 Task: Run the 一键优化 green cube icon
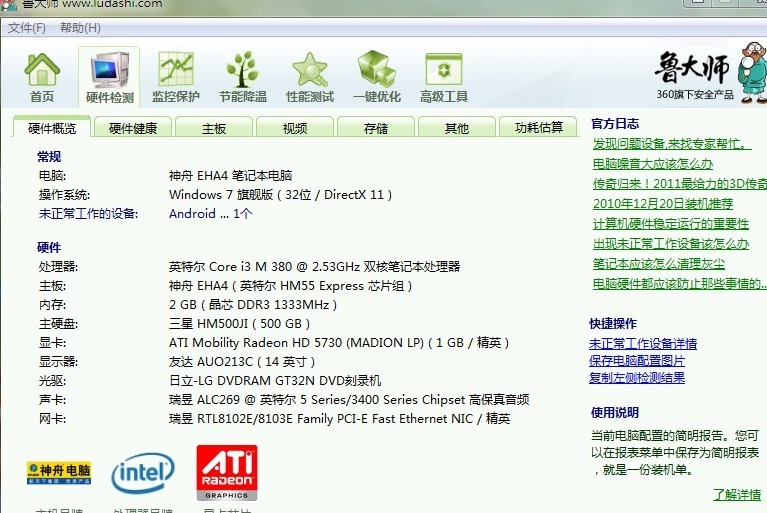tap(377, 78)
